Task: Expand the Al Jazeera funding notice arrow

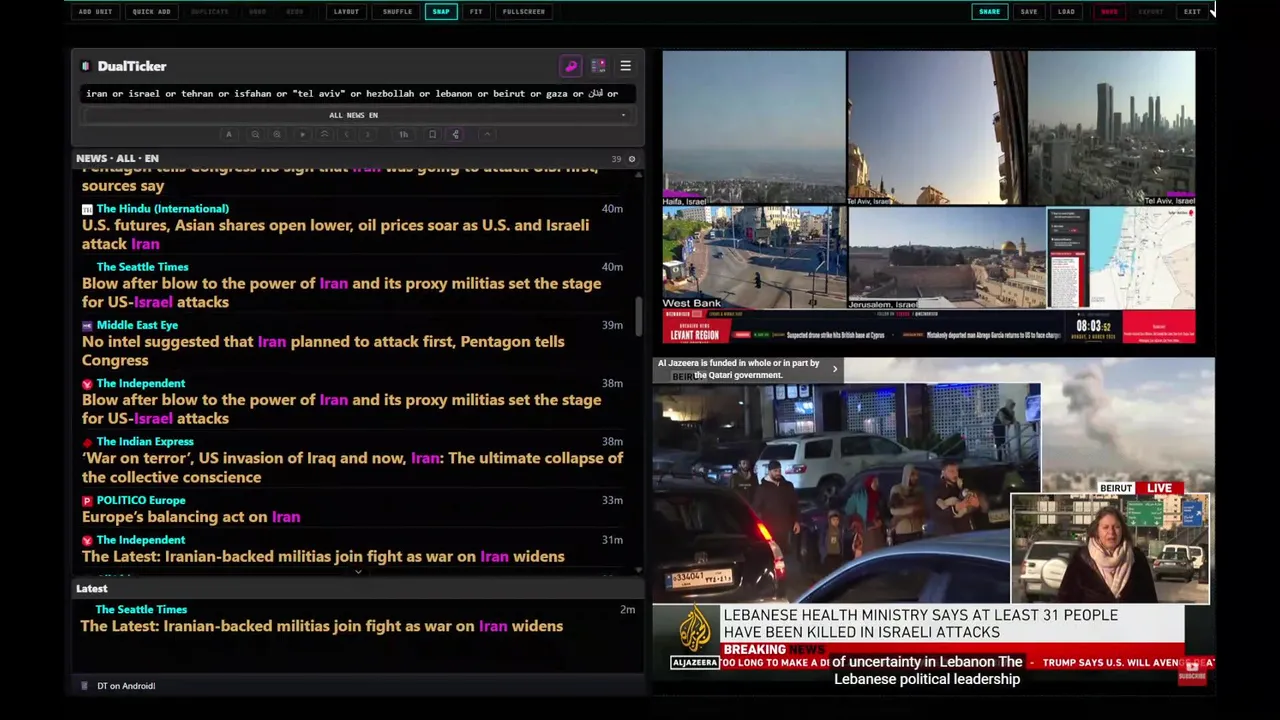Action: [835, 369]
